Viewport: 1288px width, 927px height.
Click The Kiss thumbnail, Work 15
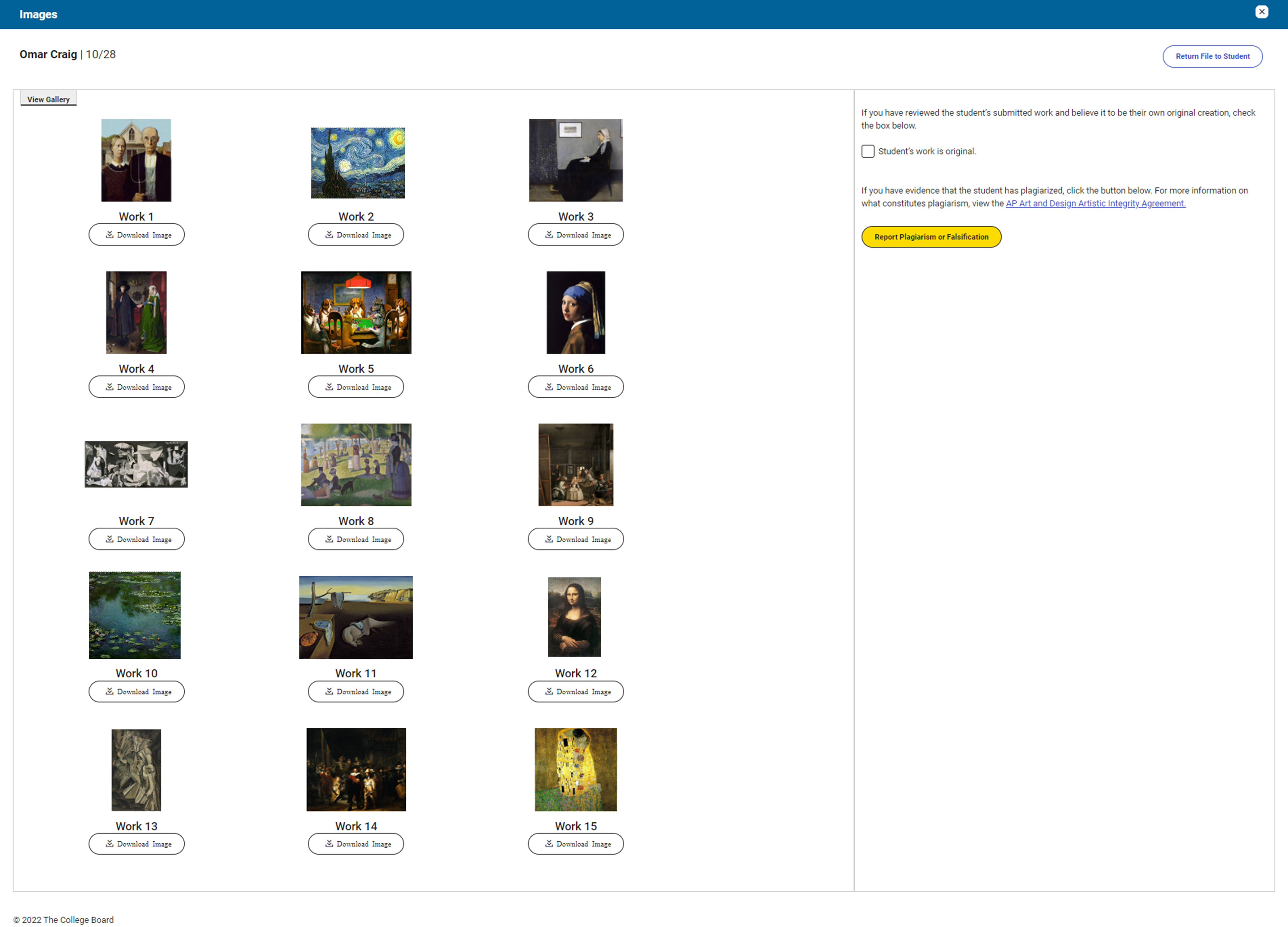click(575, 769)
